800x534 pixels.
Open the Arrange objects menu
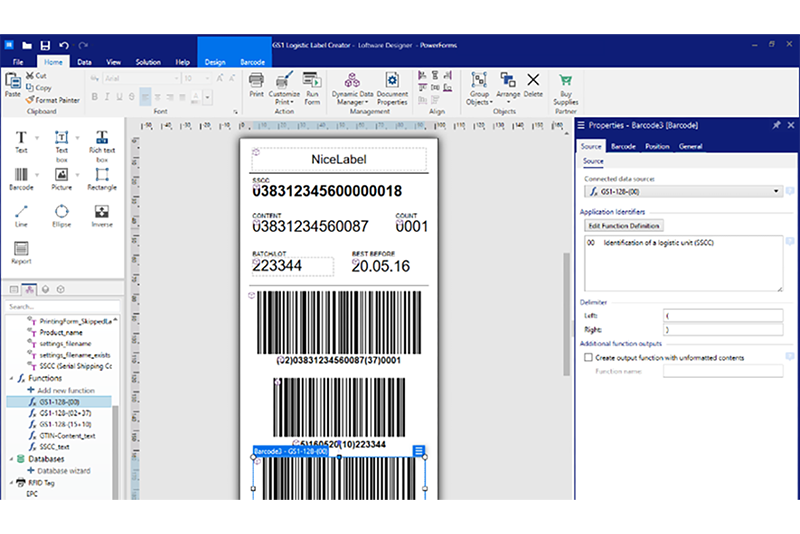[508, 87]
